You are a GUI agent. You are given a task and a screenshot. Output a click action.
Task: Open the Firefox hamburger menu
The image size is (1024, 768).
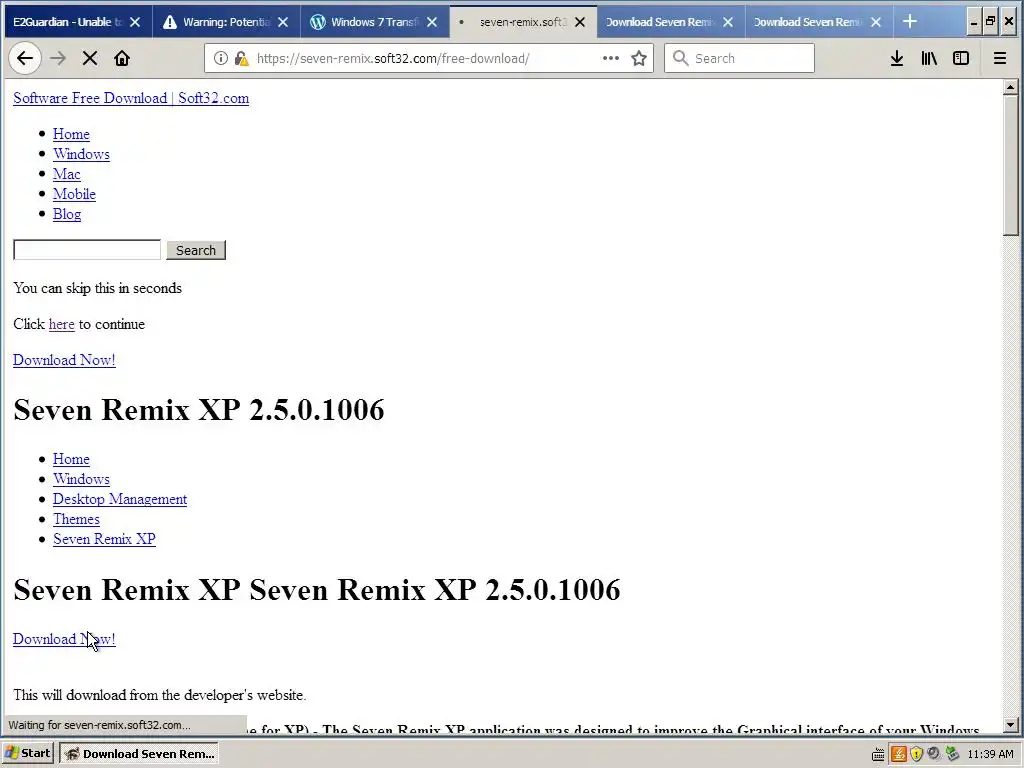coord(999,58)
